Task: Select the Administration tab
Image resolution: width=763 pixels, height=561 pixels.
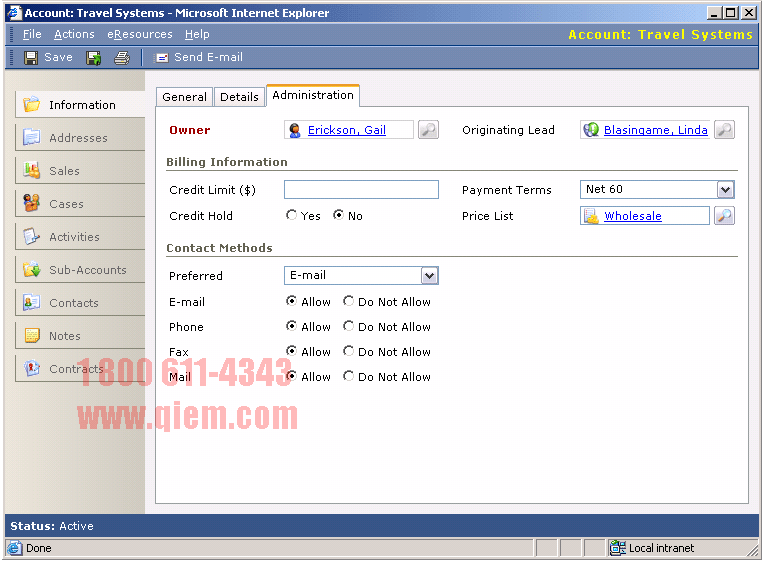Action: pos(313,95)
